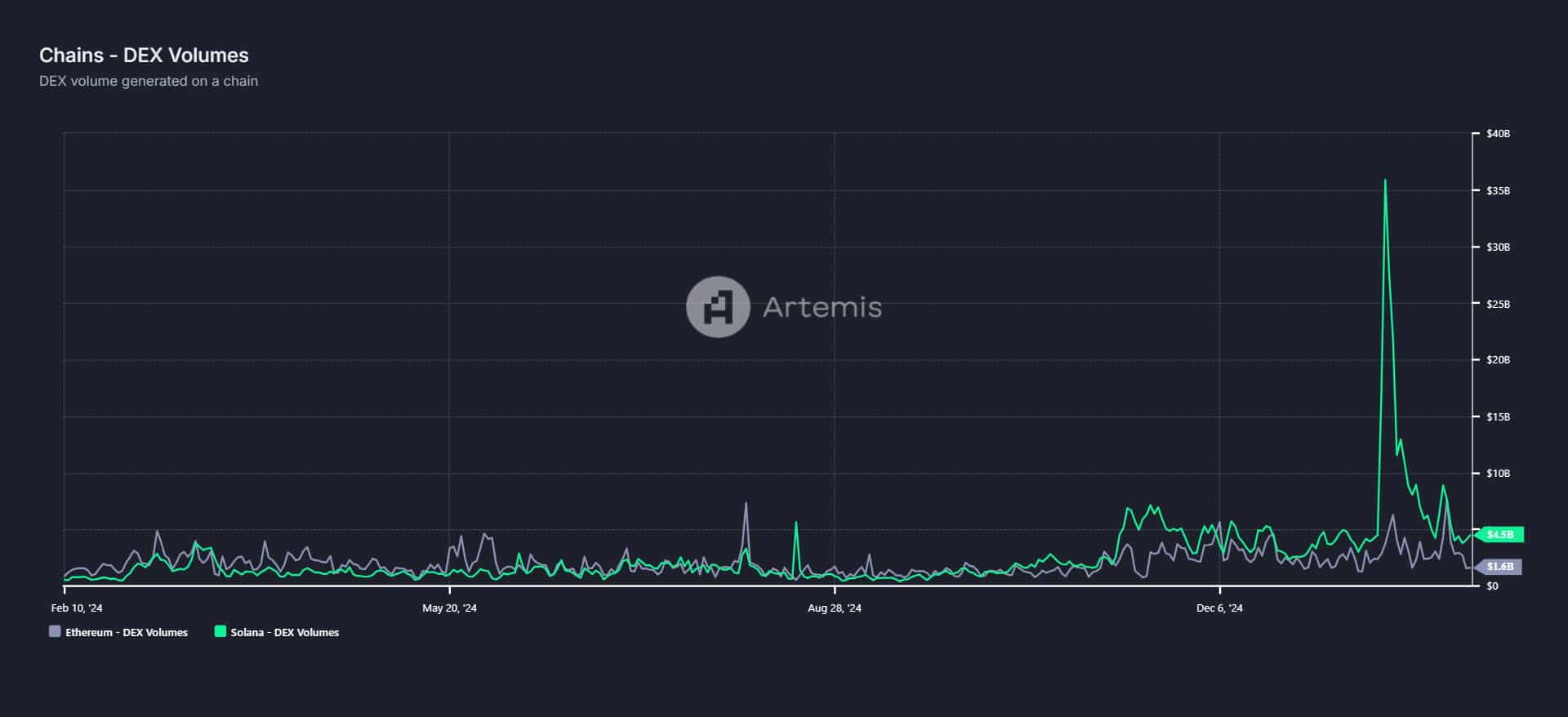Select the Dec 6, '24 date label
Screen dimensions: 1568x717
pos(1219,608)
